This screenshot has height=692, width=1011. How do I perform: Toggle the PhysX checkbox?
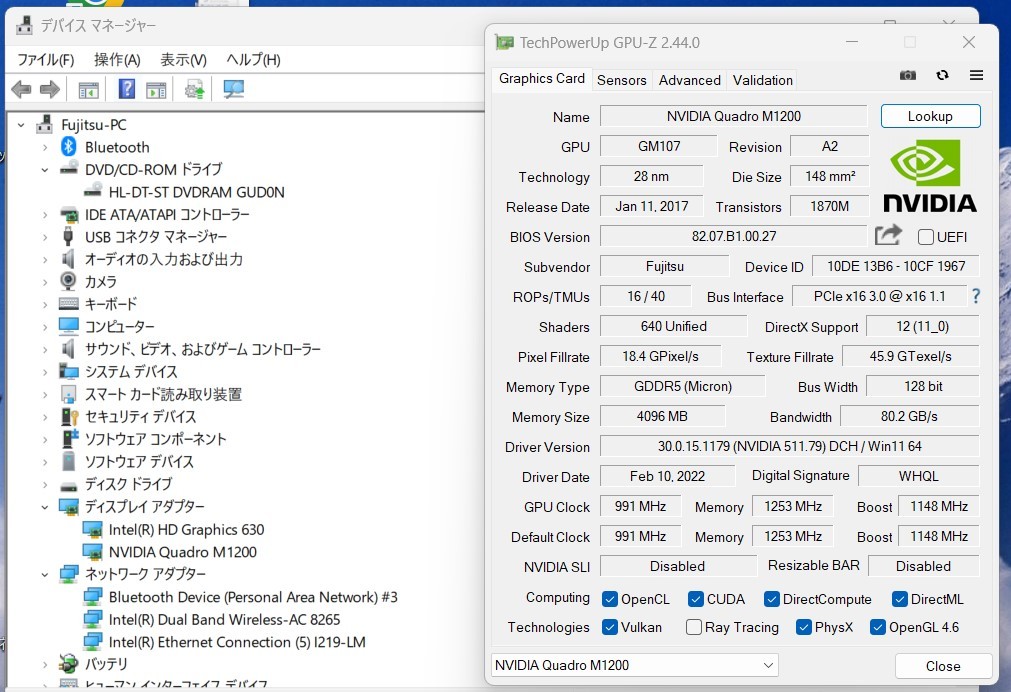tap(803, 627)
